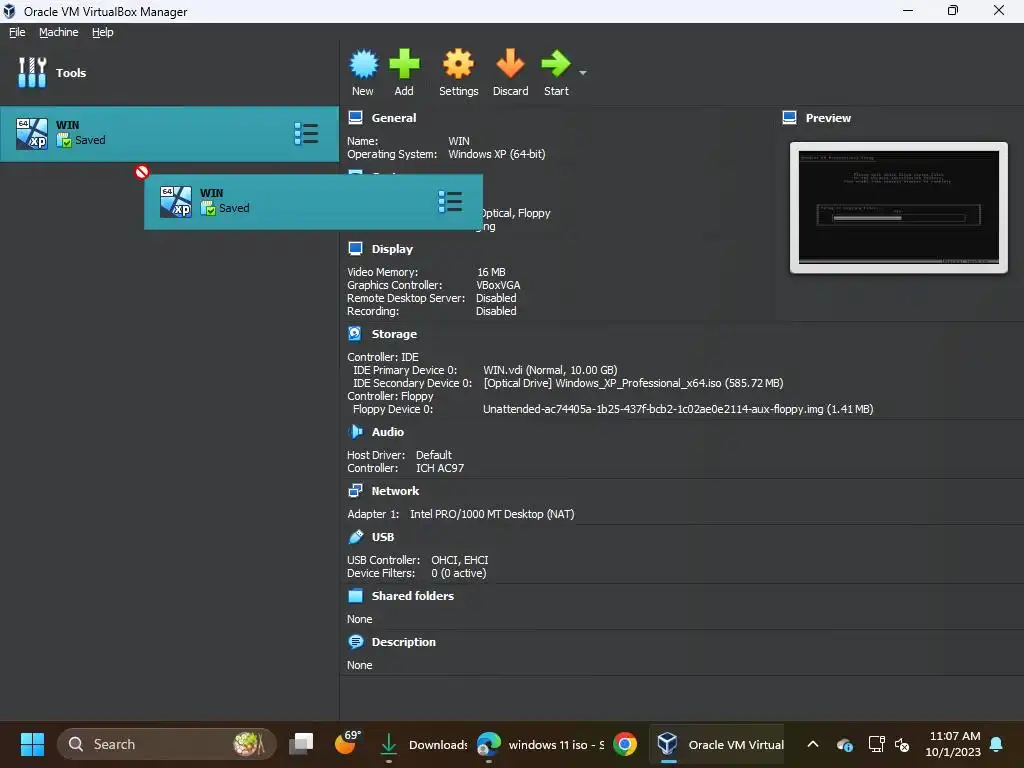Click the Preview header monitor icon

click(x=789, y=118)
